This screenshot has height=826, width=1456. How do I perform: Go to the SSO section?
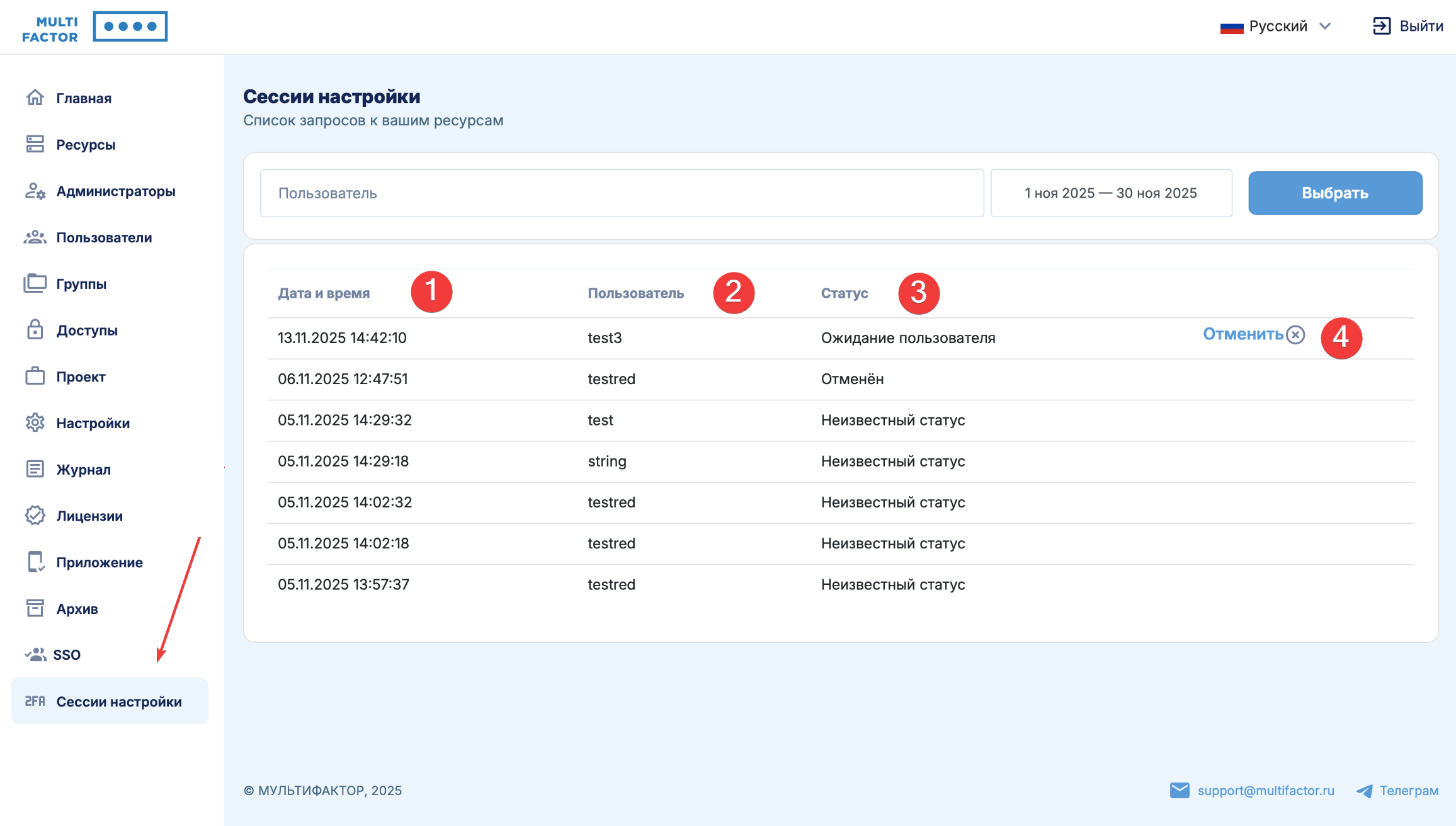tap(67, 655)
